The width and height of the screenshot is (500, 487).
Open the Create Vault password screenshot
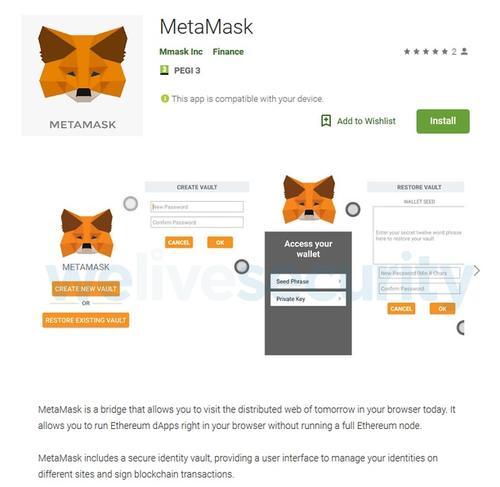197,215
